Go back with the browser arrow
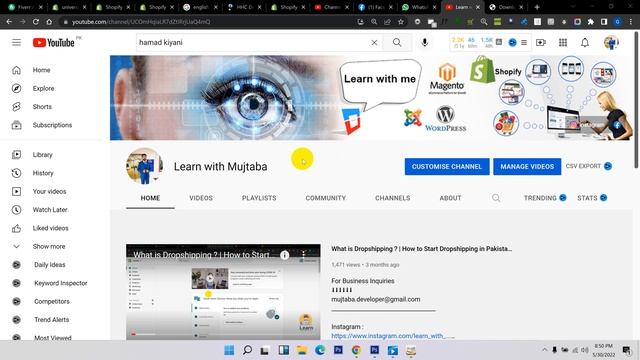This screenshot has height=360, width=640. [9, 22]
